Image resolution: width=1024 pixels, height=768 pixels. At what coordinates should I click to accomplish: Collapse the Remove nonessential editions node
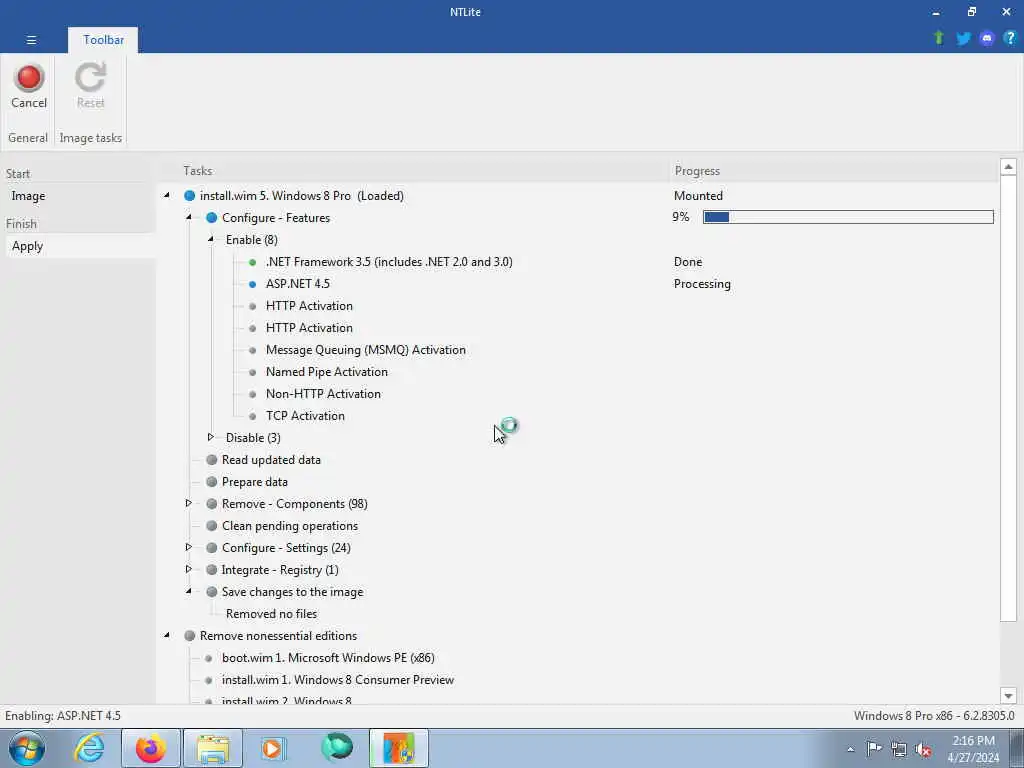[167, 635]
